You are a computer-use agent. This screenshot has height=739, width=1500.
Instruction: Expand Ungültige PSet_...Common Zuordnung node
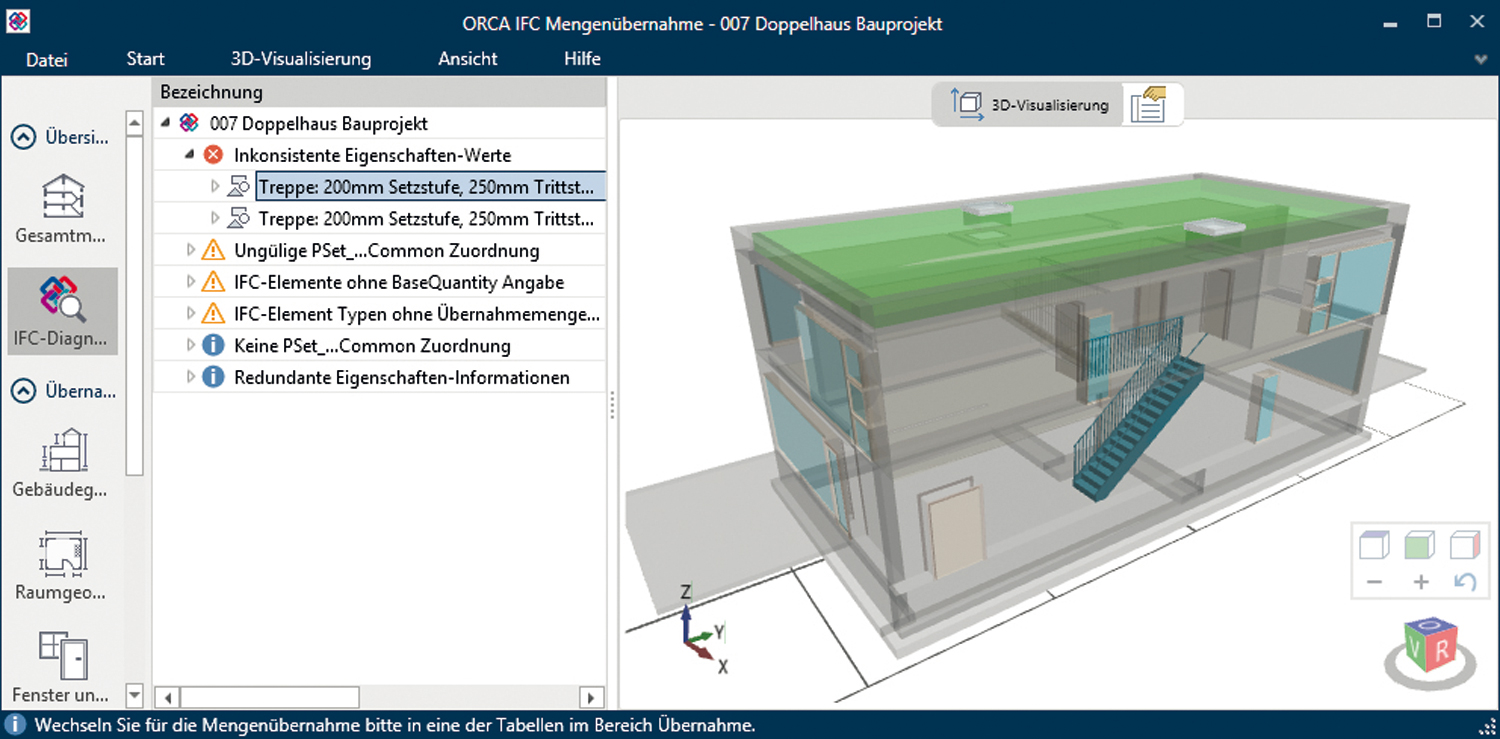click(x=191, y=250)
